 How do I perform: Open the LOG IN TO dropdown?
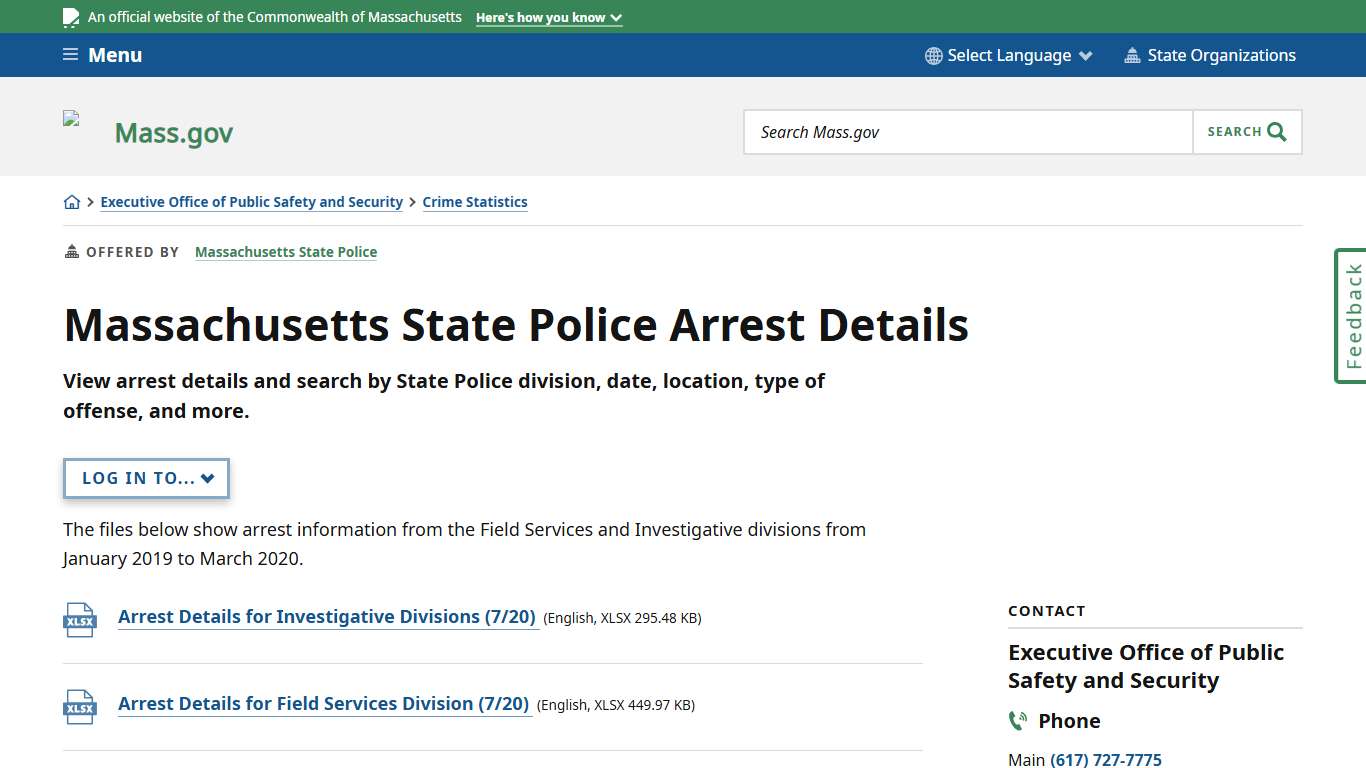pos(146,478)
